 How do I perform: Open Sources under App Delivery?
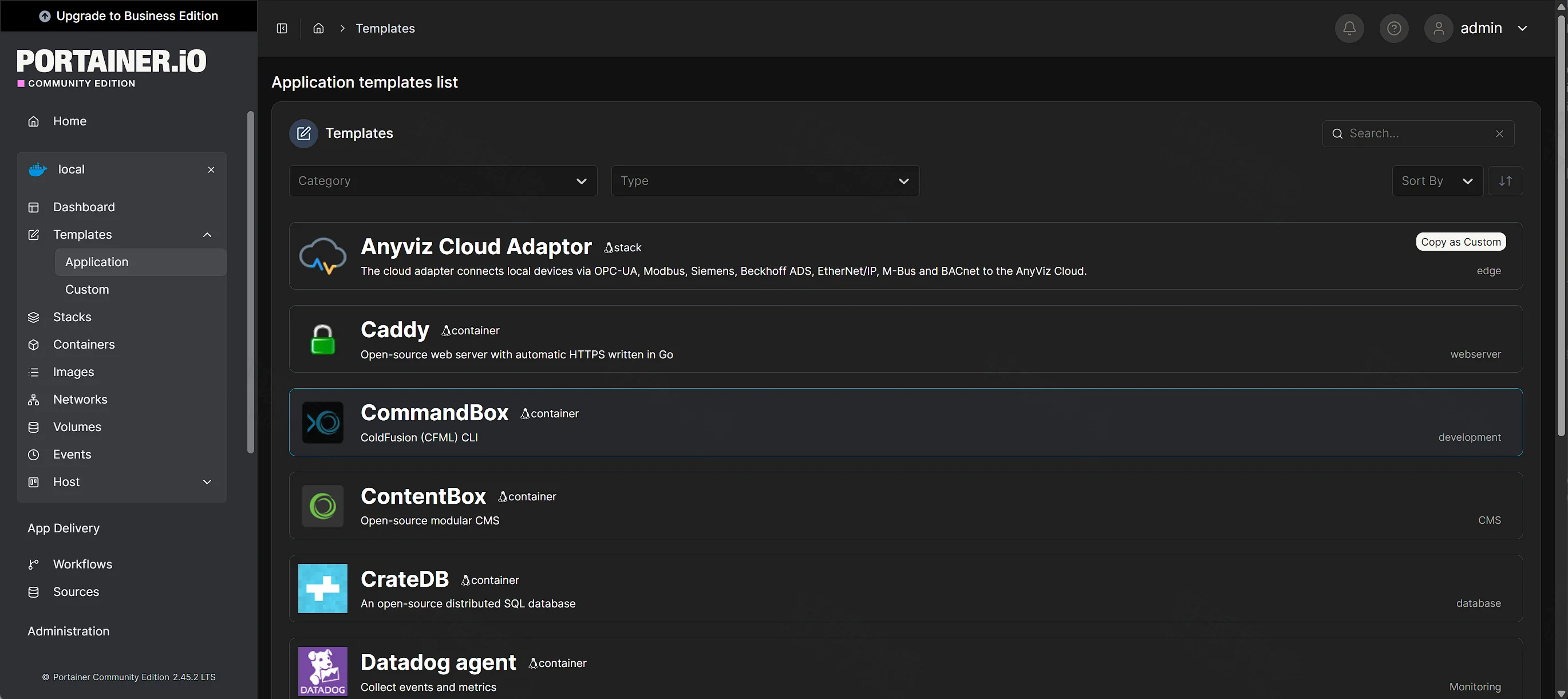[x=122, y=591]
